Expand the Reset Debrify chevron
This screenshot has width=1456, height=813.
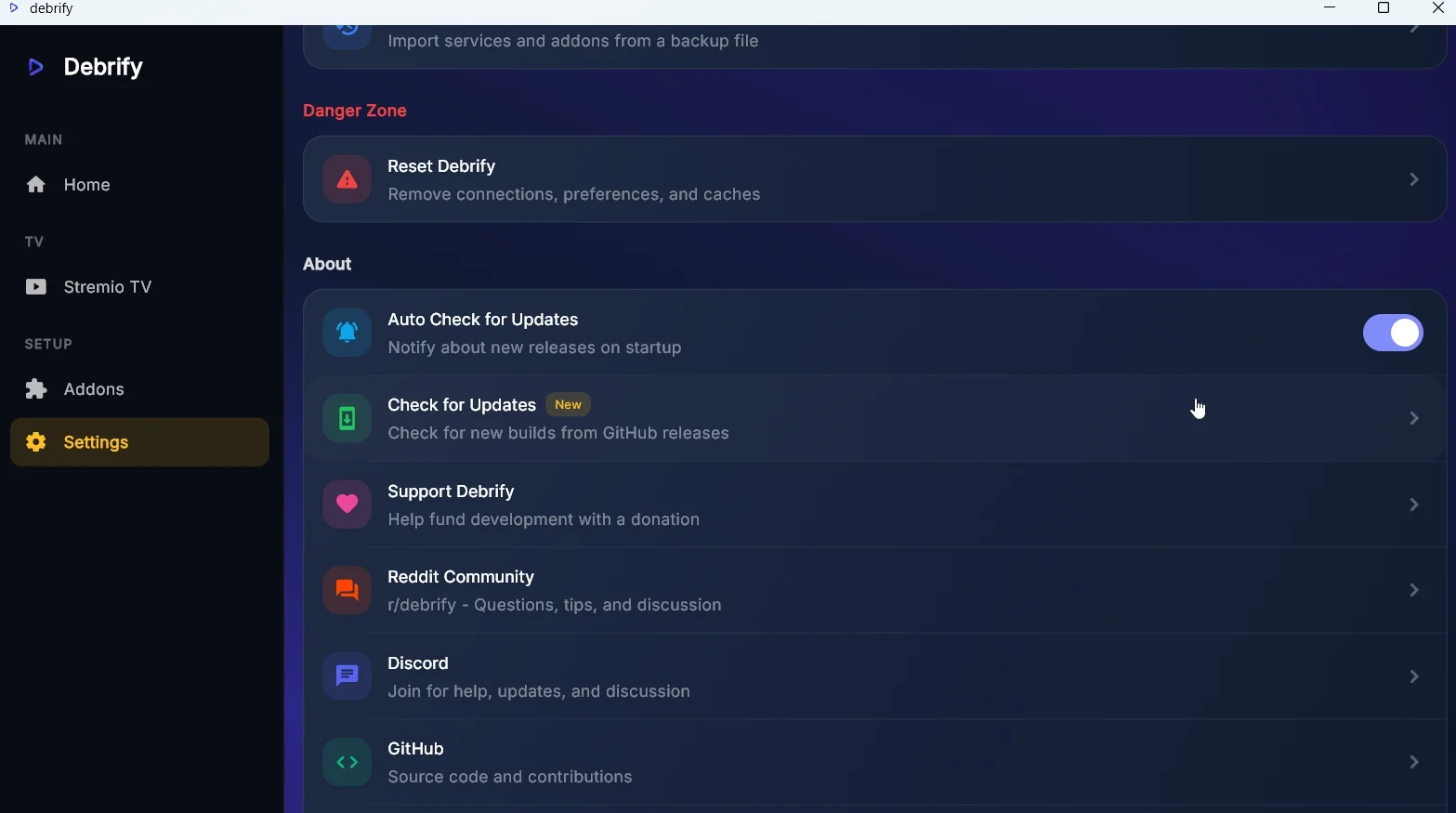pos(1414,180)
